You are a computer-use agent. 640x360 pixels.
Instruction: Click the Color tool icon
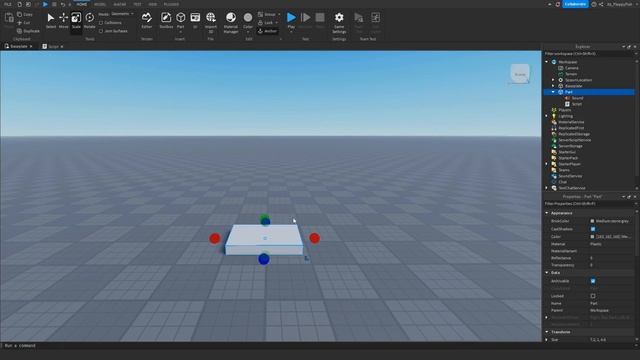pyautogui.click(x=248, y=18)
